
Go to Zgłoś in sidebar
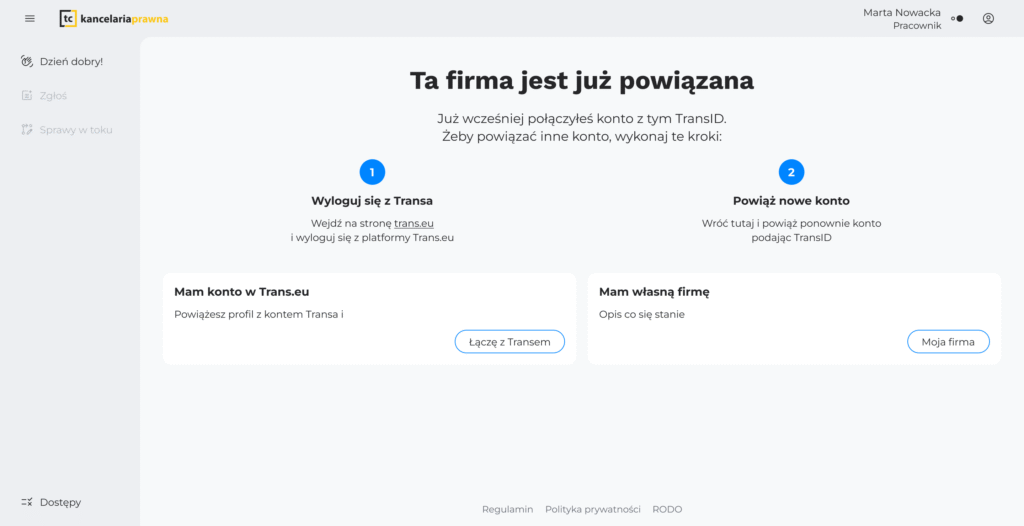[53, 96]
